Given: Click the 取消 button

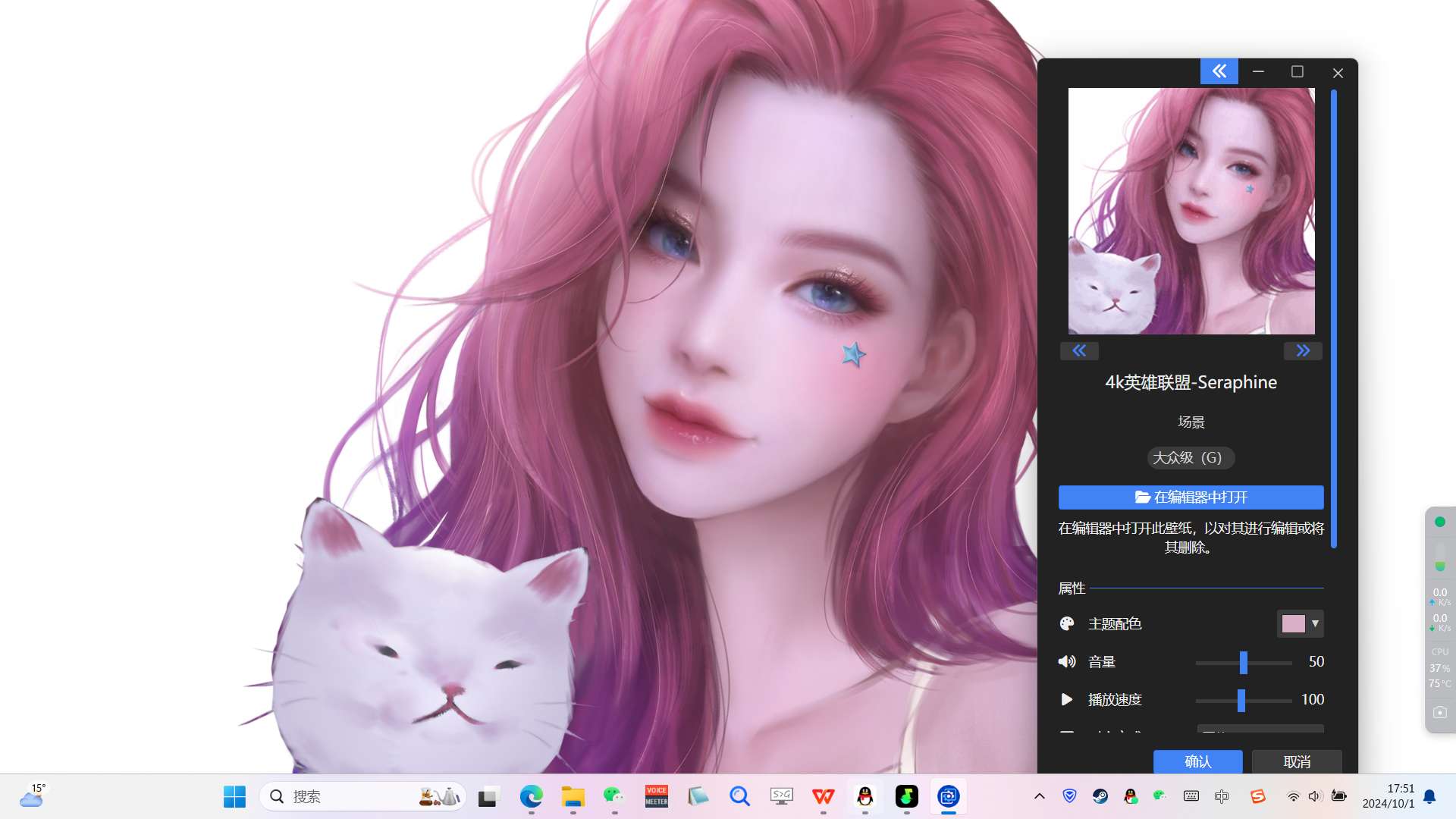Looking at the screenshot, I should pos(1297,761).
